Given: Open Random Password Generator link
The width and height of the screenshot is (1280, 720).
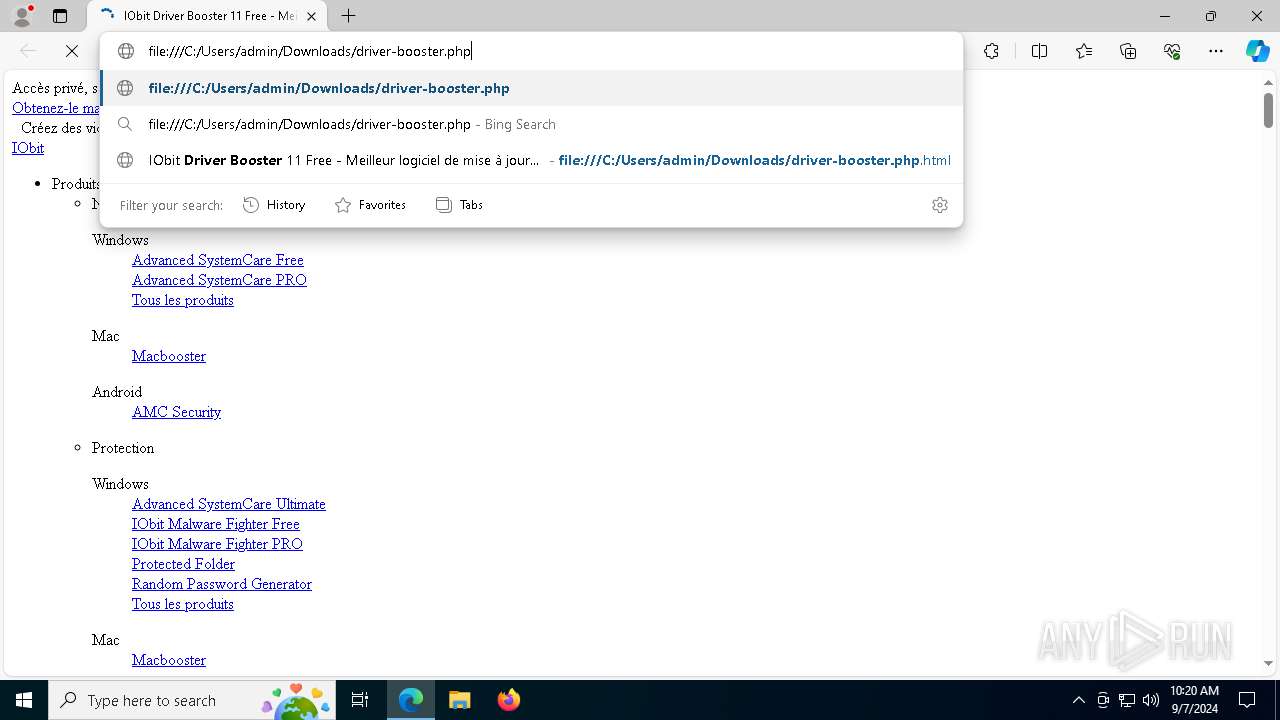Looking at the screenshot, I should [222, 584].
